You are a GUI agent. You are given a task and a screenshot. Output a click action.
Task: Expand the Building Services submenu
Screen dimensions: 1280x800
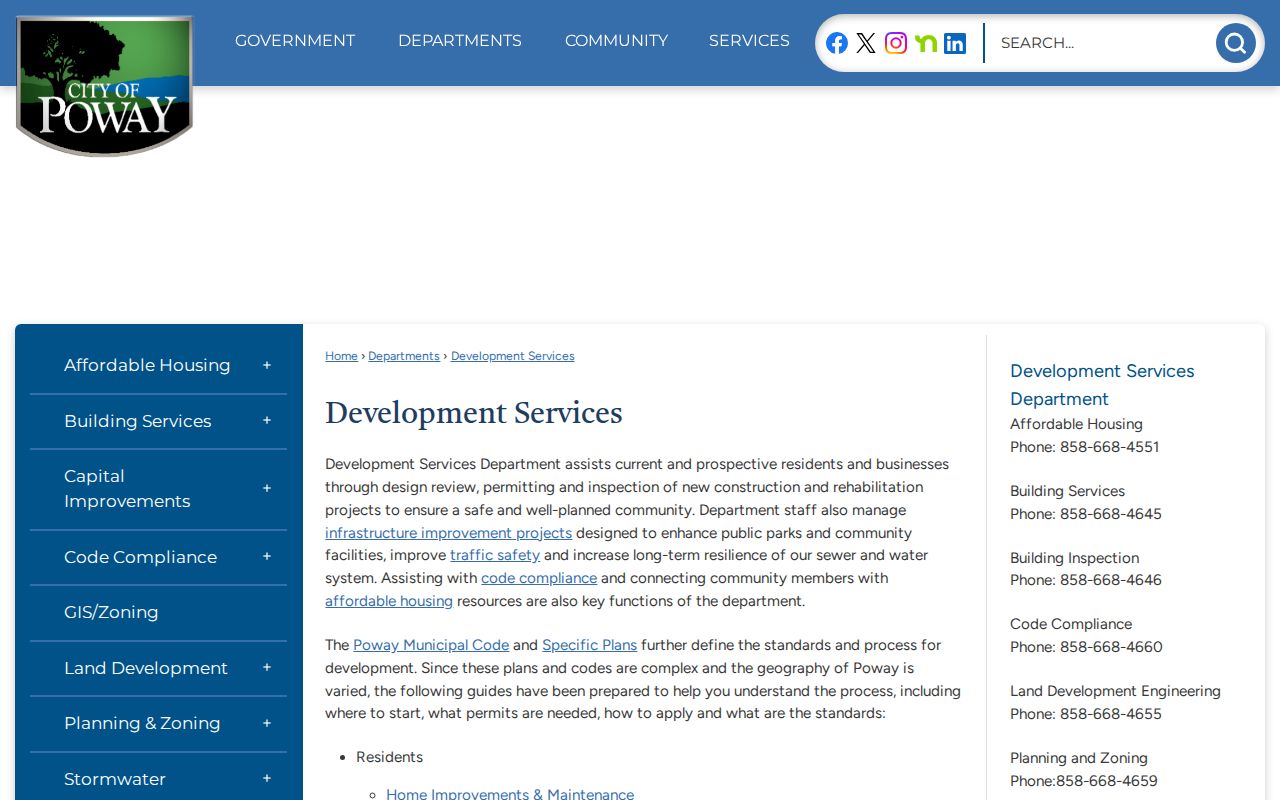pos(267,421)
